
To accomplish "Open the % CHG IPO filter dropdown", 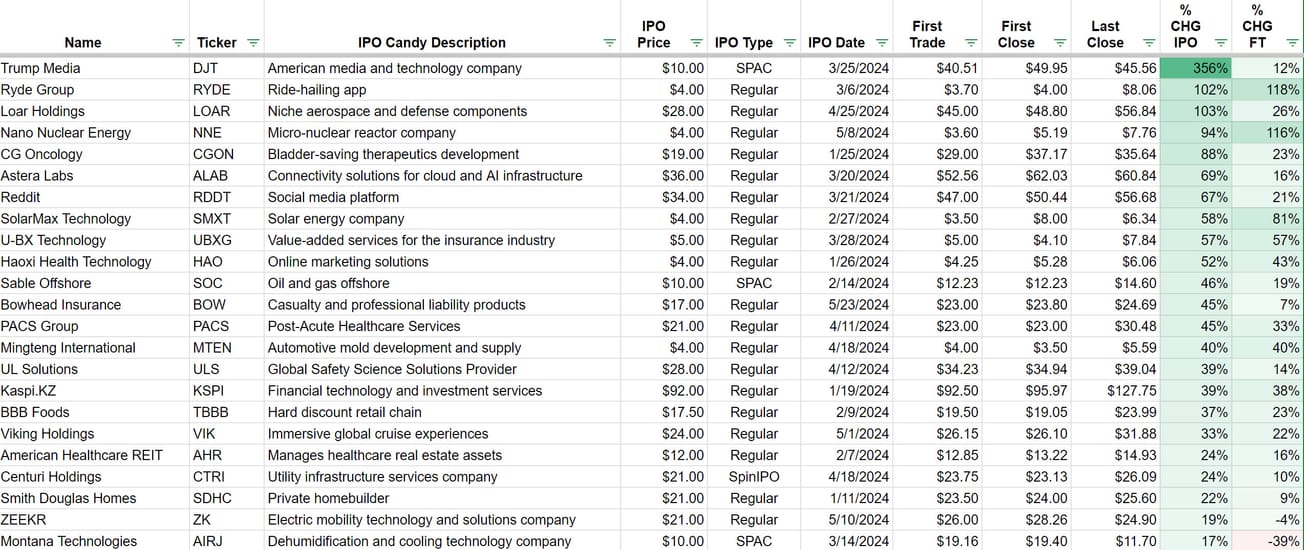I will point(1220,43).
